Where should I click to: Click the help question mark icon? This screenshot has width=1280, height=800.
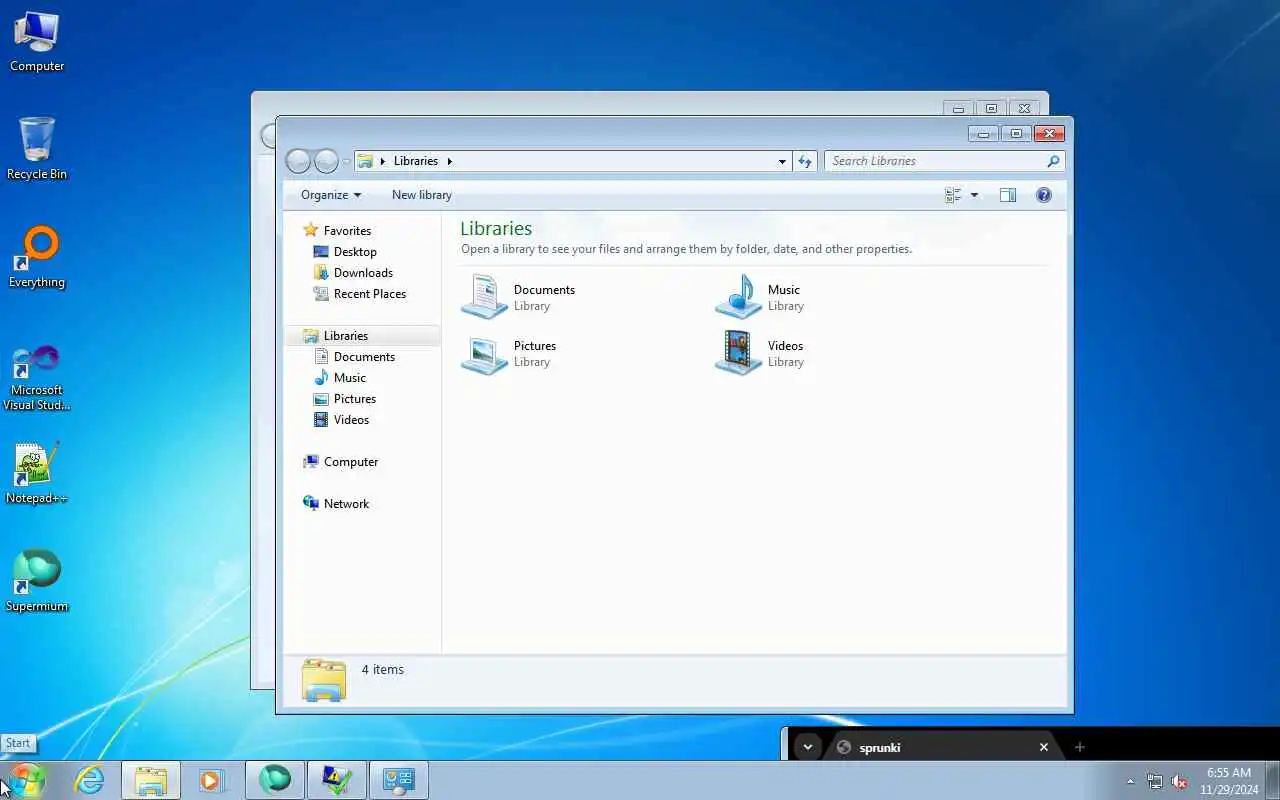pyautogui.click(x=1044, y=195)
